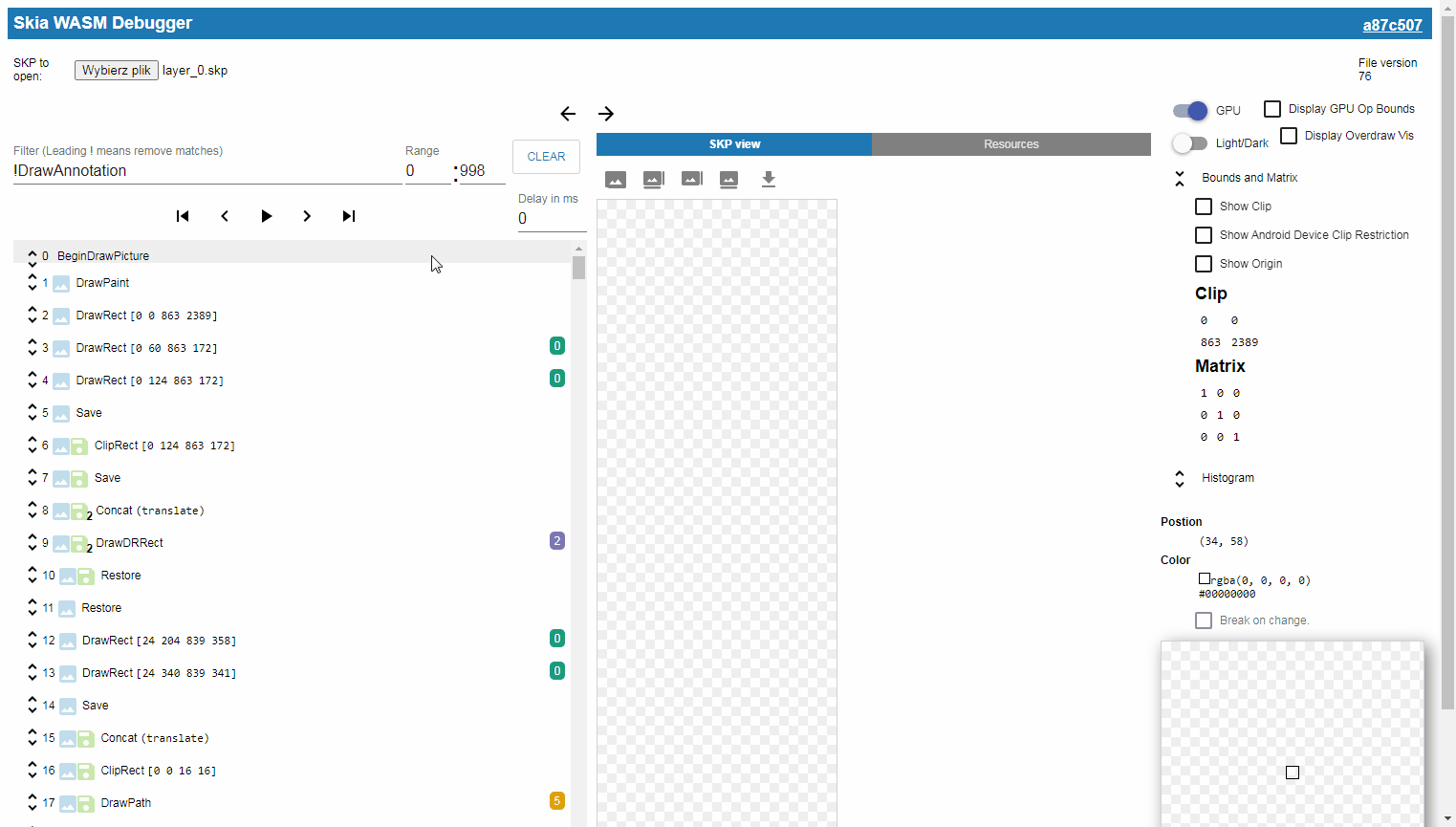Check the Show Clip checkbox
The height and width of the screenshot is (827, 1456).
tap(1204, 207)
